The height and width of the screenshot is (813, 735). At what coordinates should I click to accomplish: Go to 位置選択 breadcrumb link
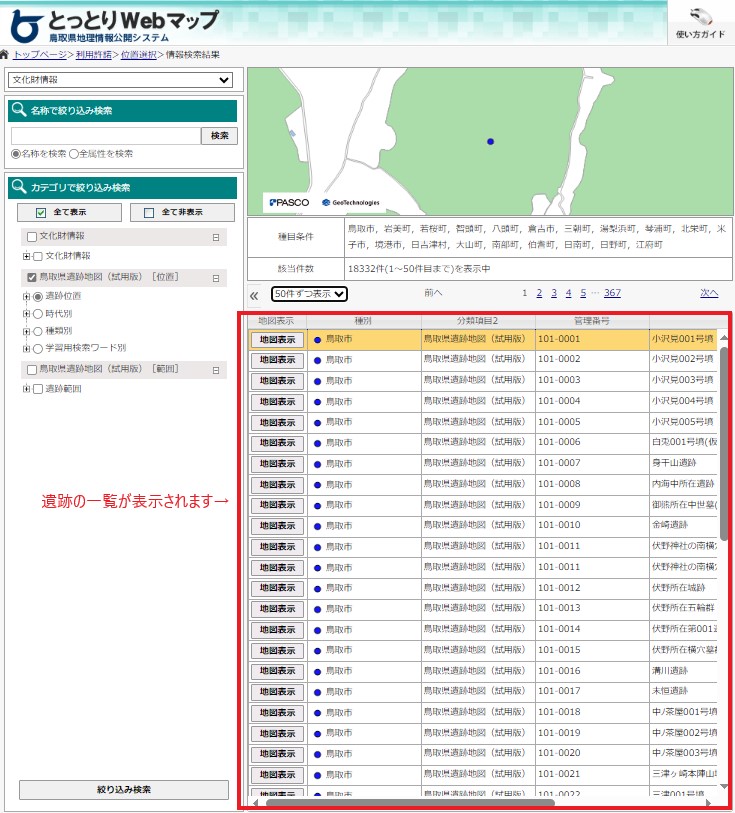point(139,54)
